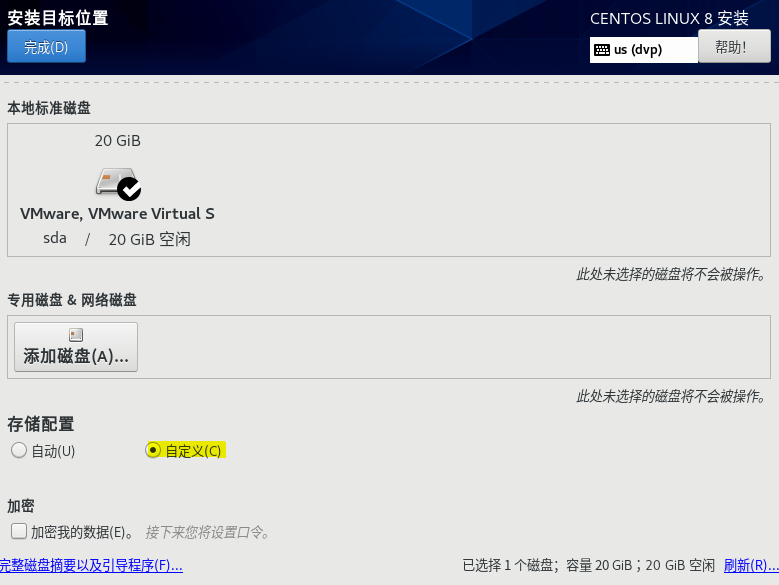The height and width of the screenshot is (585, 779).
Task: Click the 安装目标位置 page title
Action: pyautogui.click(x=58, y=18)
